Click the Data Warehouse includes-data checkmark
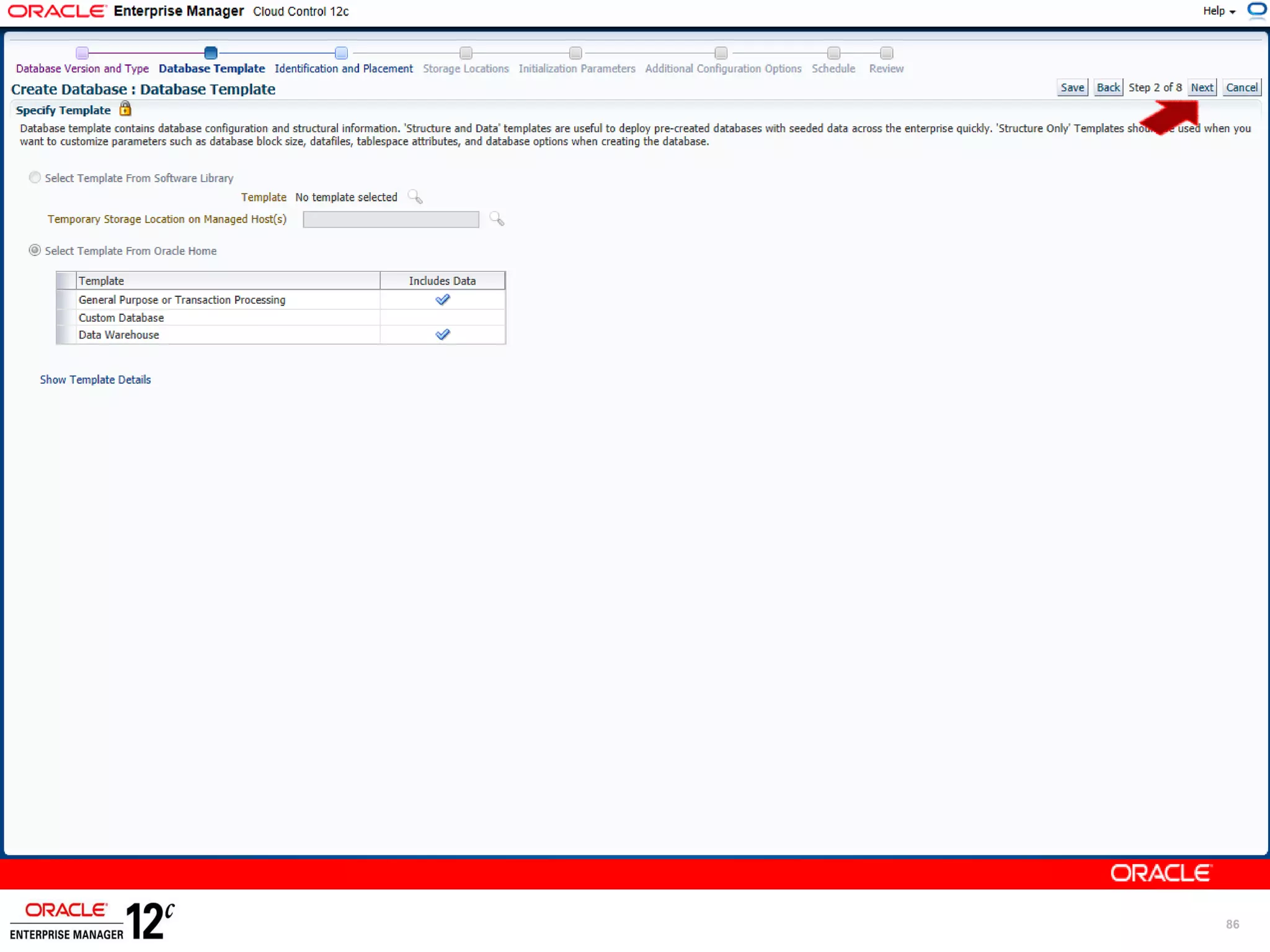 [x=442, y=335]
